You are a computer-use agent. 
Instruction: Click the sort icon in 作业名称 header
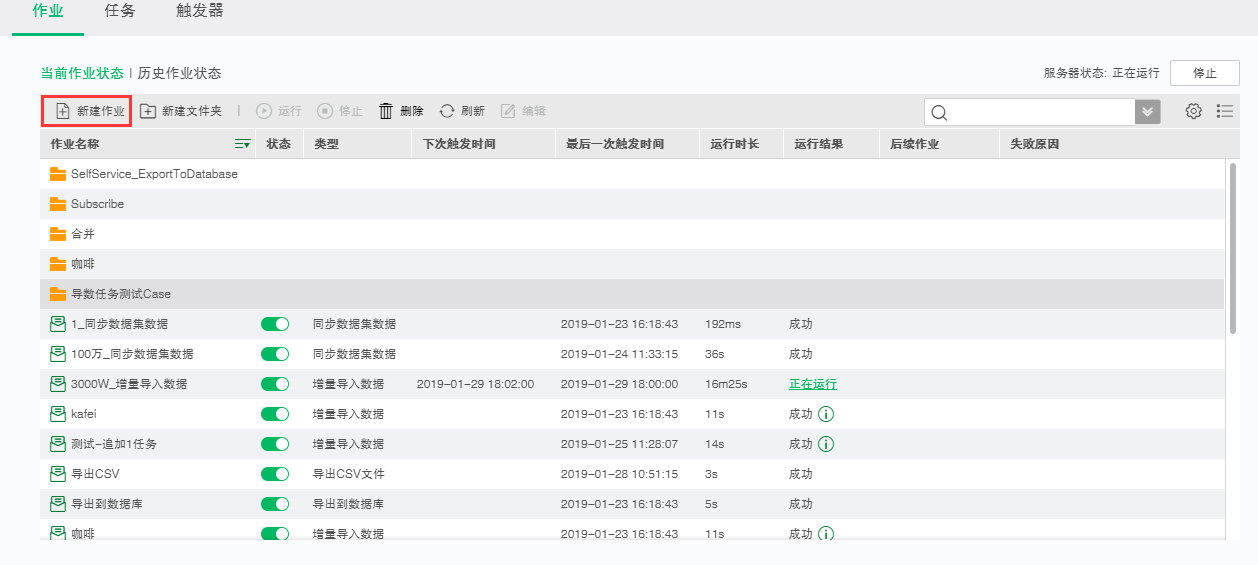[x=242, y=144]
